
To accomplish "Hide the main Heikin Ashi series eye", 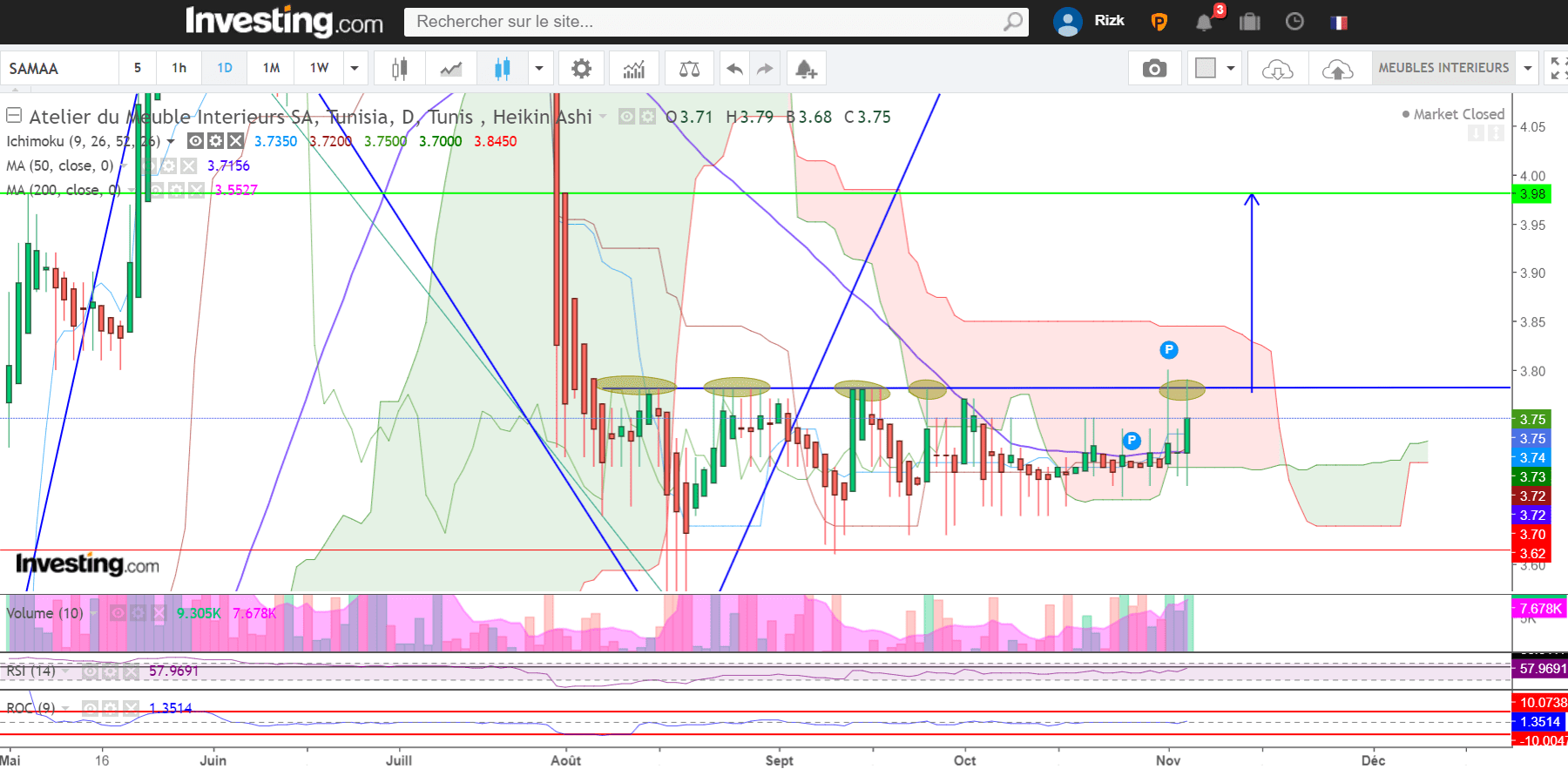I will (x=626, y=116).
